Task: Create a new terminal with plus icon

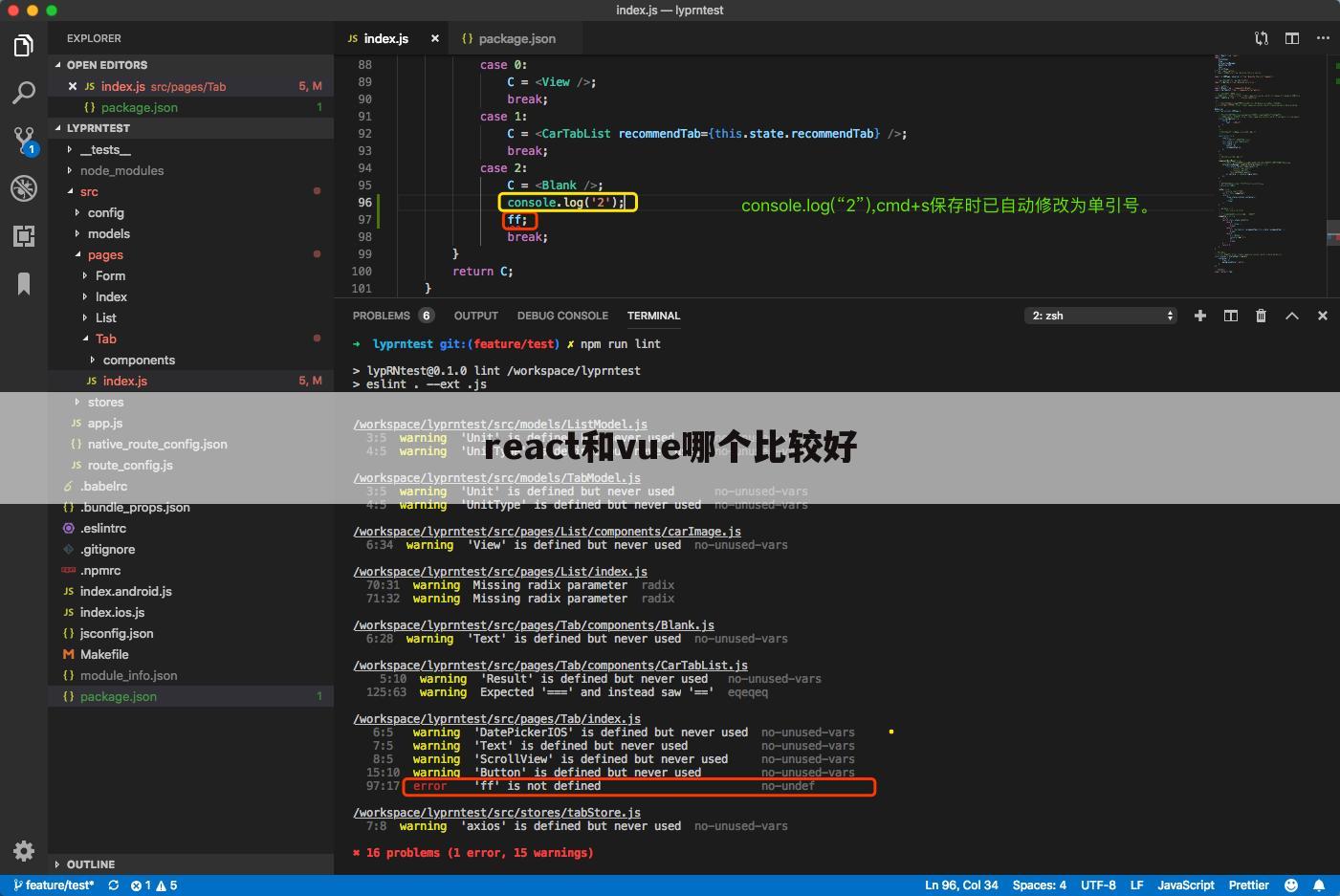Action: [1200, 316]
